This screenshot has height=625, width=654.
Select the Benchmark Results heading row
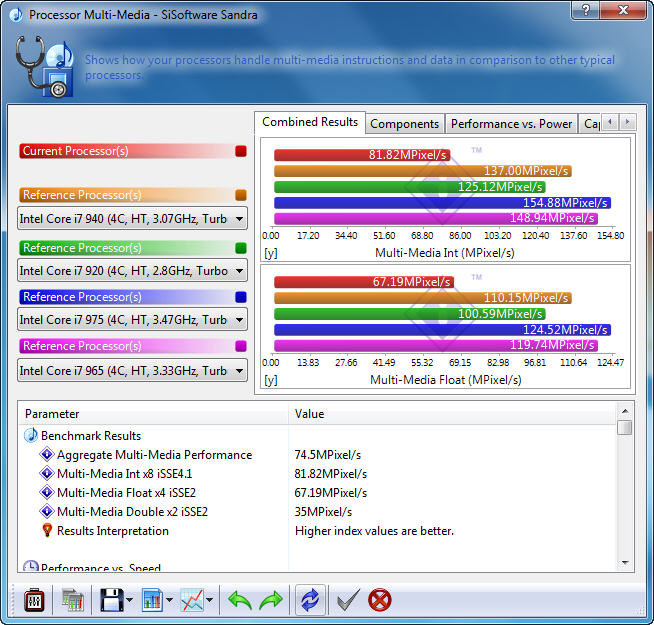[x=318, y=436]
